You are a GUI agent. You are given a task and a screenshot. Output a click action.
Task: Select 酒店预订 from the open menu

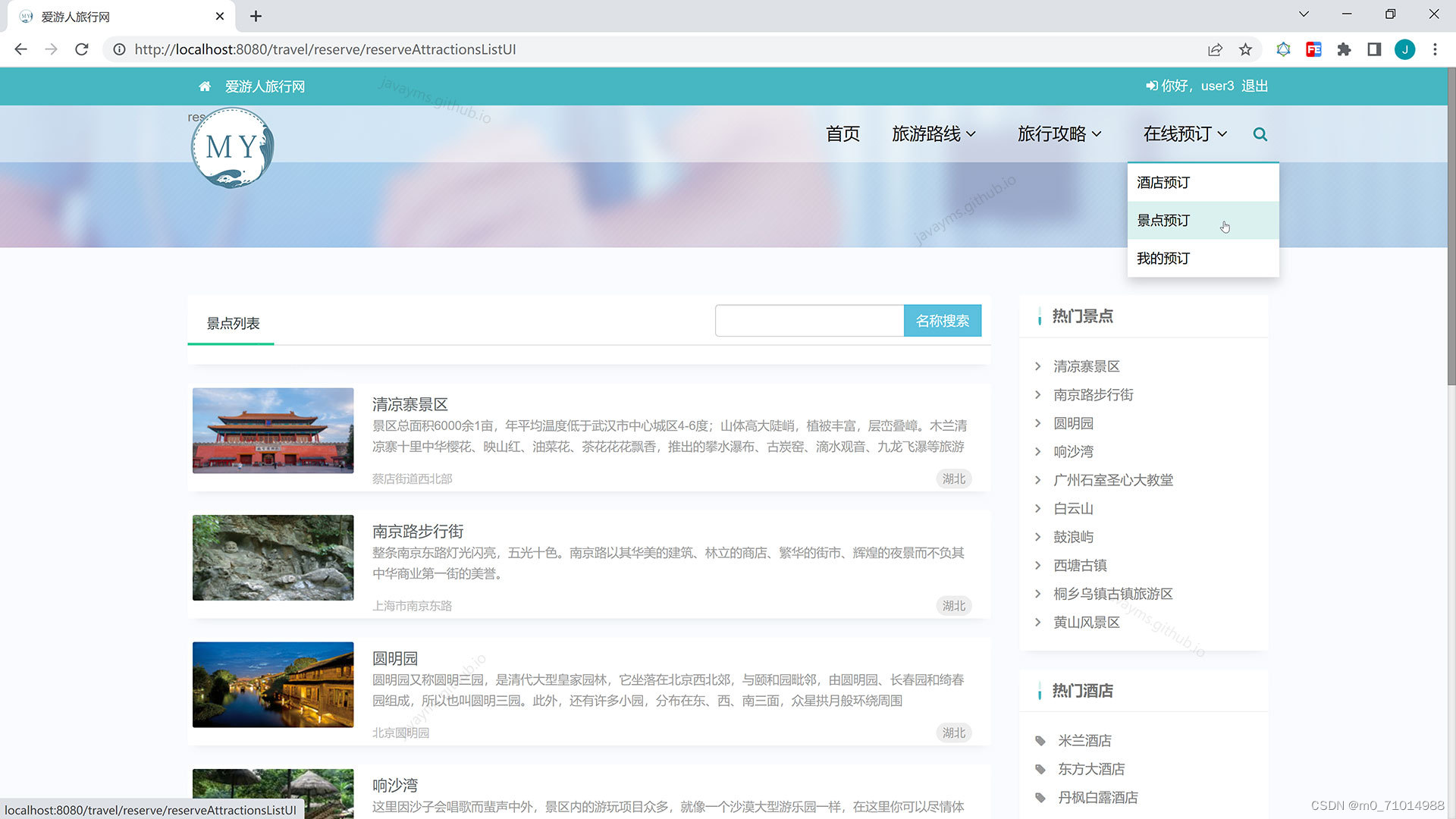pyautogui.click(x=1163, y=182)
